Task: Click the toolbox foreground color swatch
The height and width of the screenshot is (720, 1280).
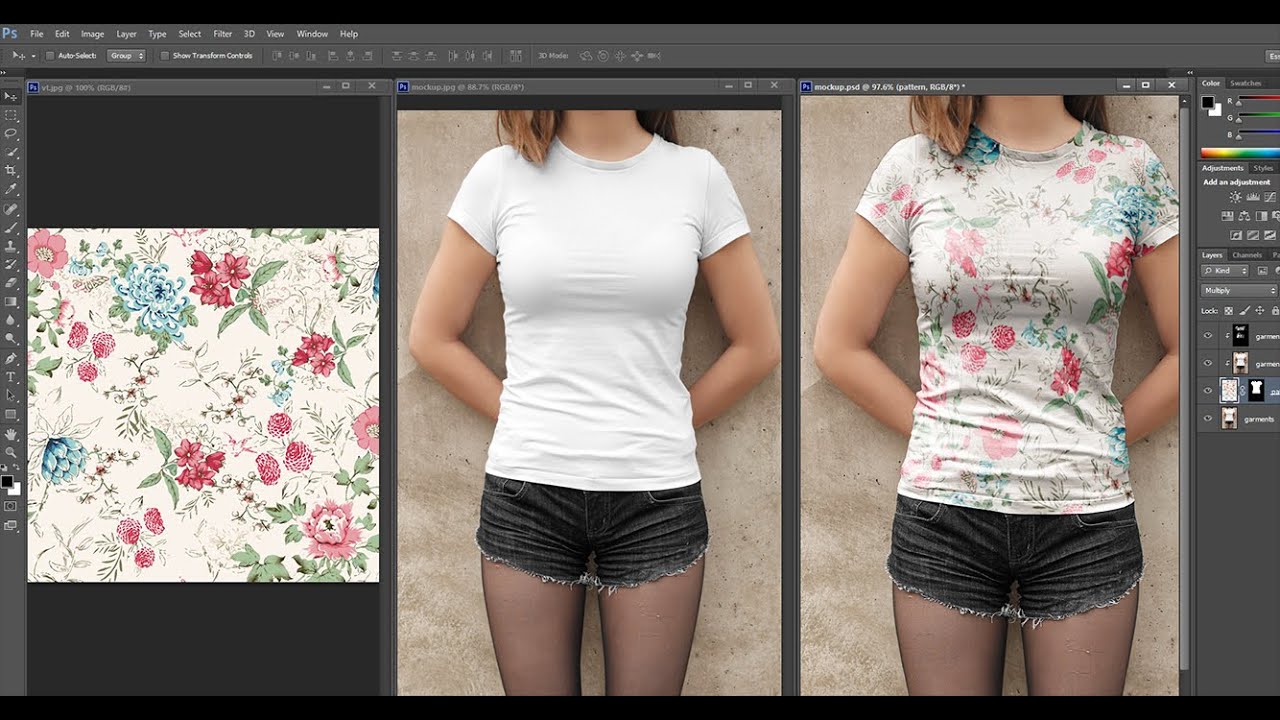Action: pyautogui.click(x=8, y=482)
